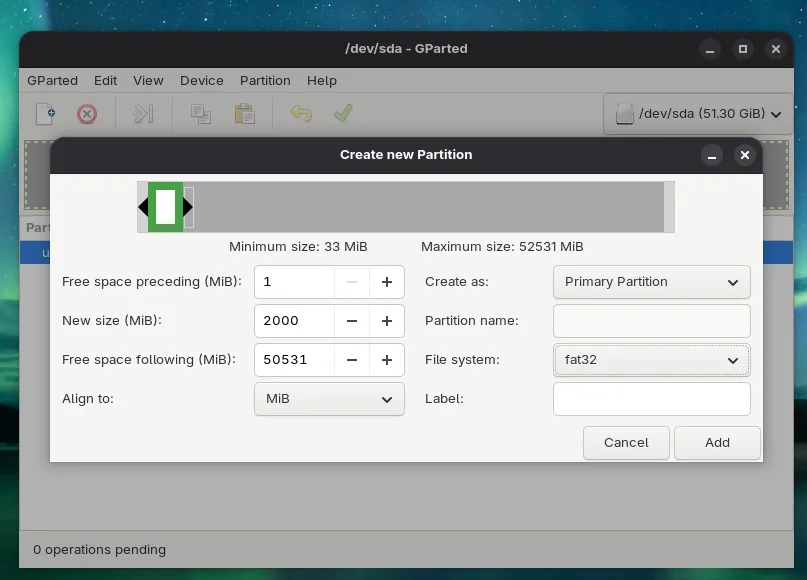Screen dimensions: 807x580
Task: Open the File system fat32 dropdown
Action: point(651,360)
